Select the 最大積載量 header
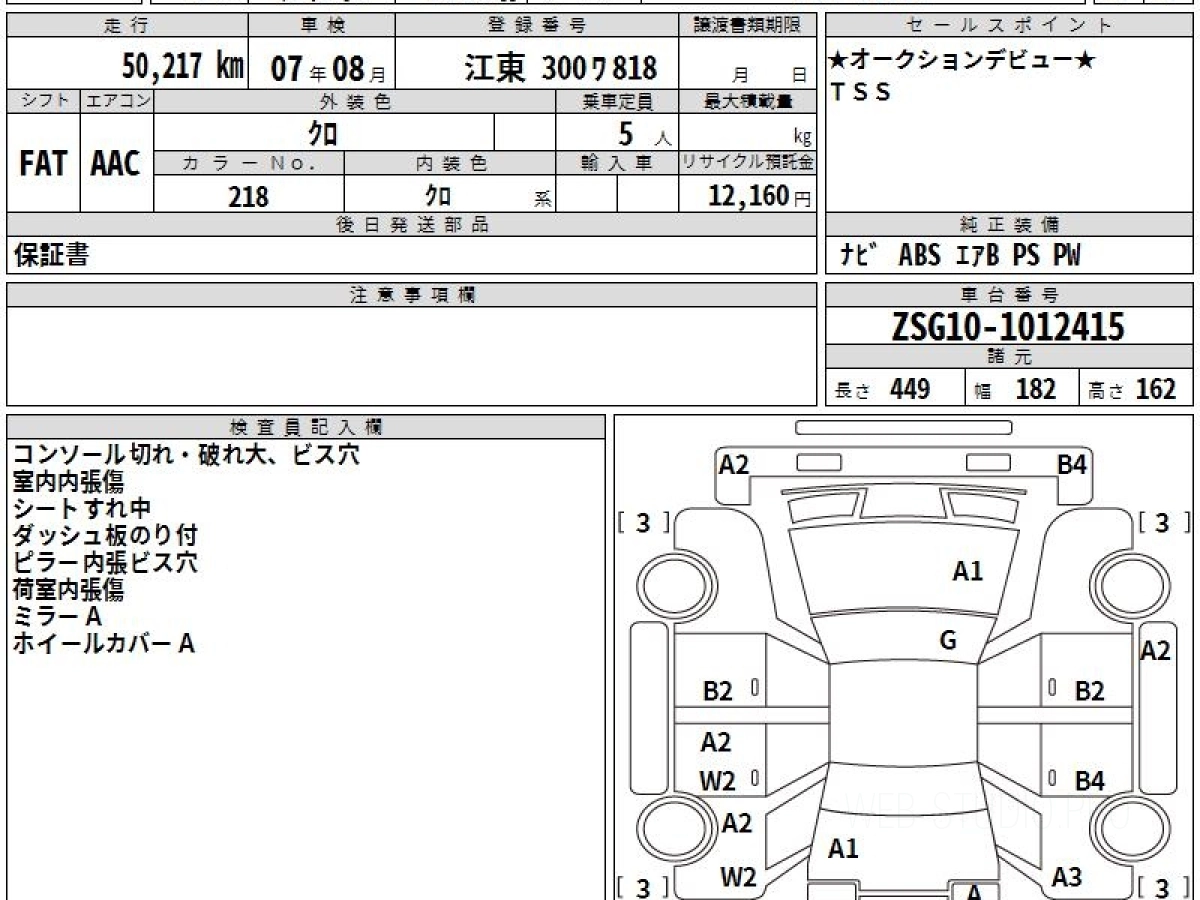This screenshot has height=900, width=1200. (748, 101)
